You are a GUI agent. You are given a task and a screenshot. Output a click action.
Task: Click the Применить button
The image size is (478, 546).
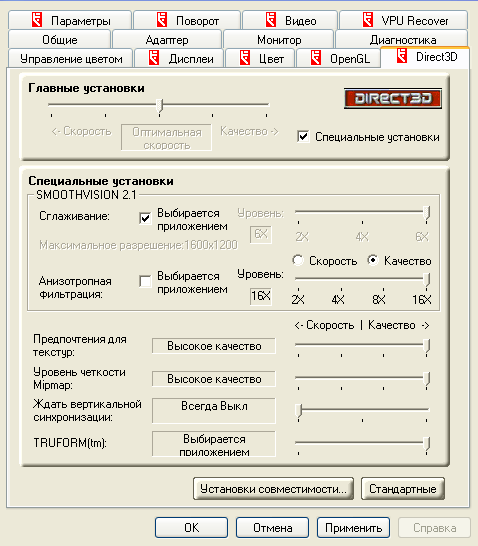353,528
